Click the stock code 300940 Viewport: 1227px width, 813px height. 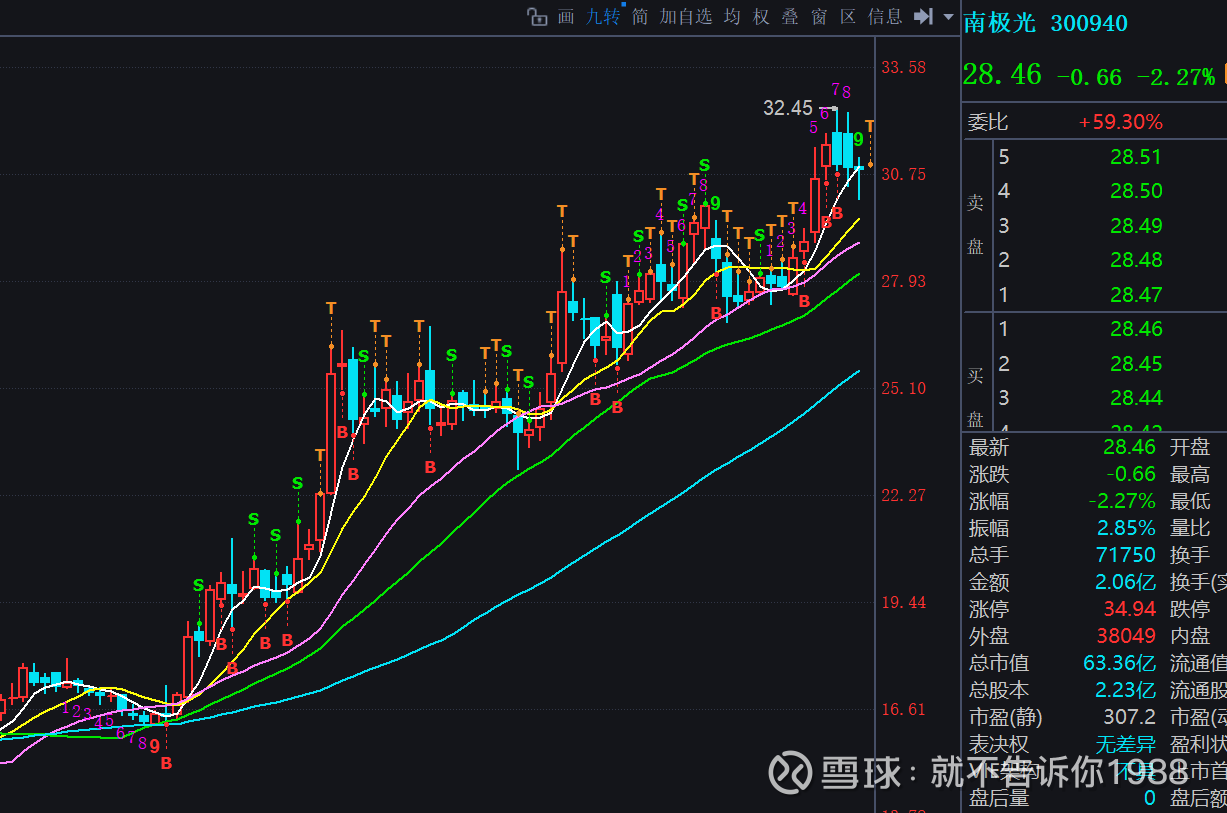[1089, 23]
